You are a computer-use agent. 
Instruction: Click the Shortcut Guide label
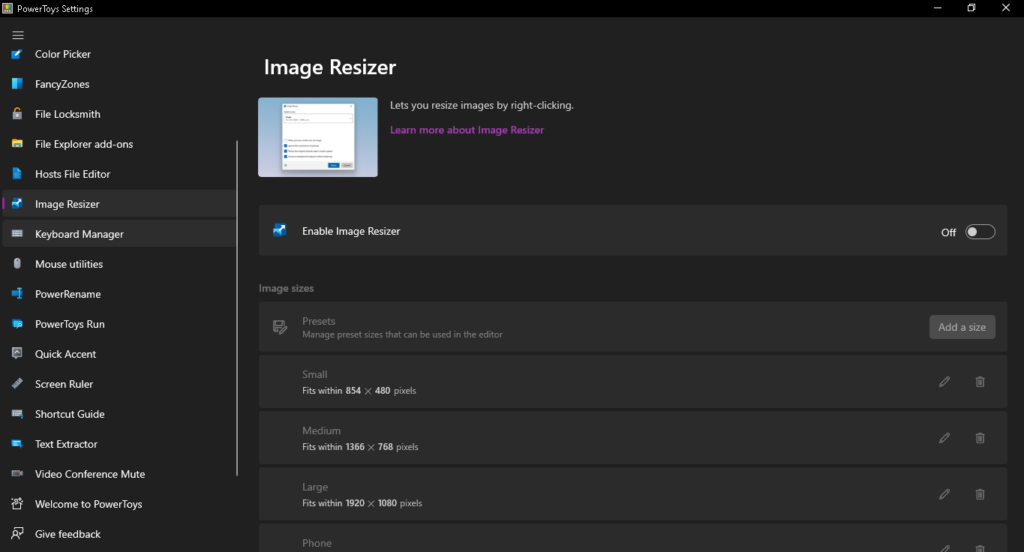click(70, 414)
